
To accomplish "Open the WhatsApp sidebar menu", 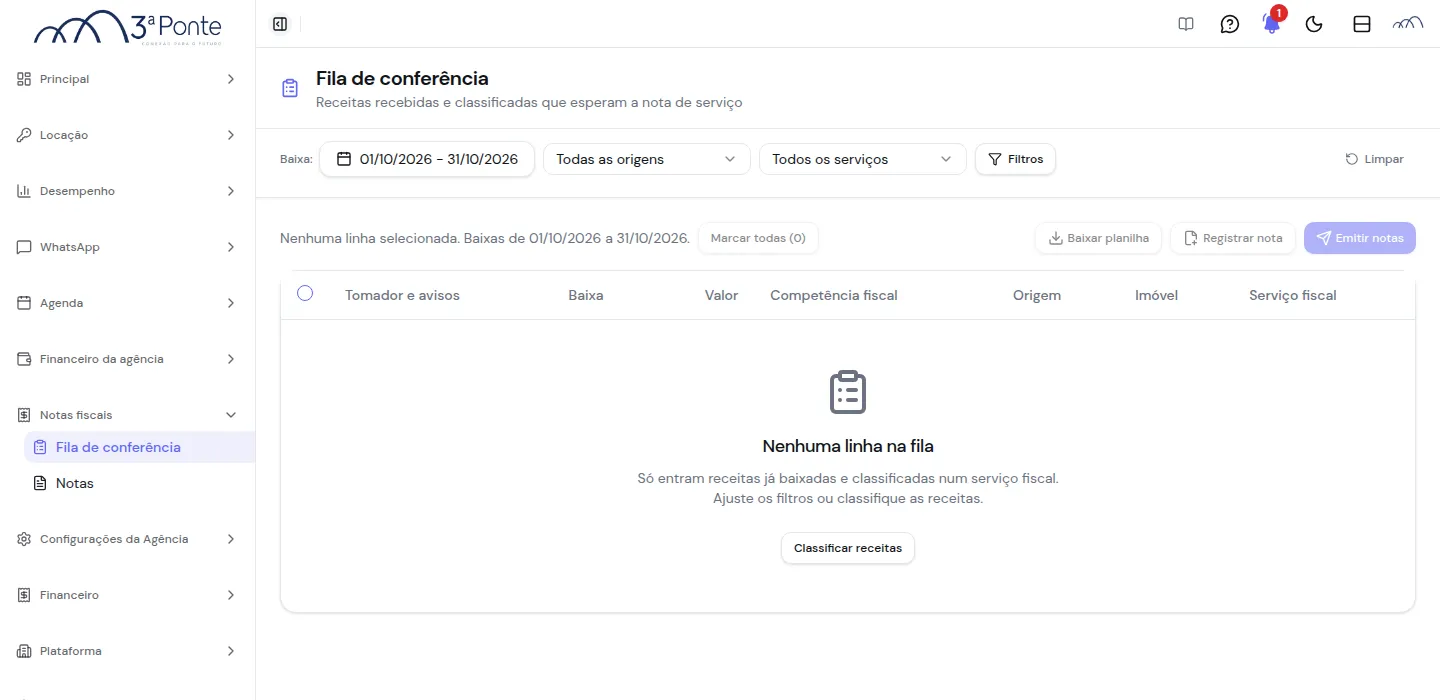I will pyautogui.click(x=127, y=247).
